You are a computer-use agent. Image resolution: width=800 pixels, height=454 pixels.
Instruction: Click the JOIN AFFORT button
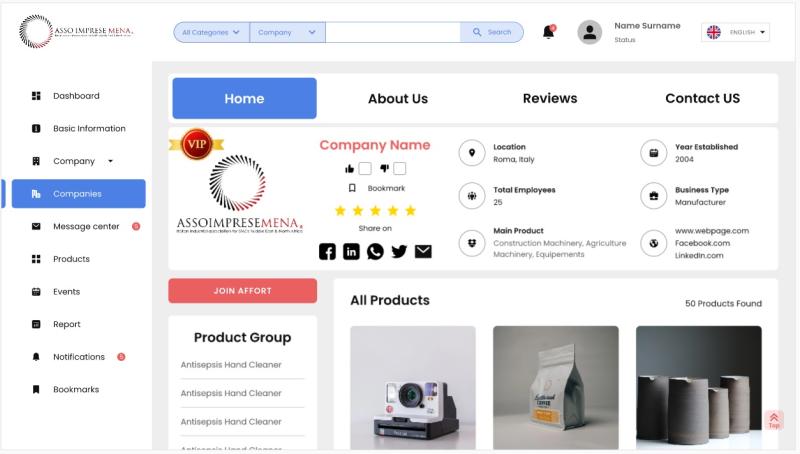coord(242,291)
